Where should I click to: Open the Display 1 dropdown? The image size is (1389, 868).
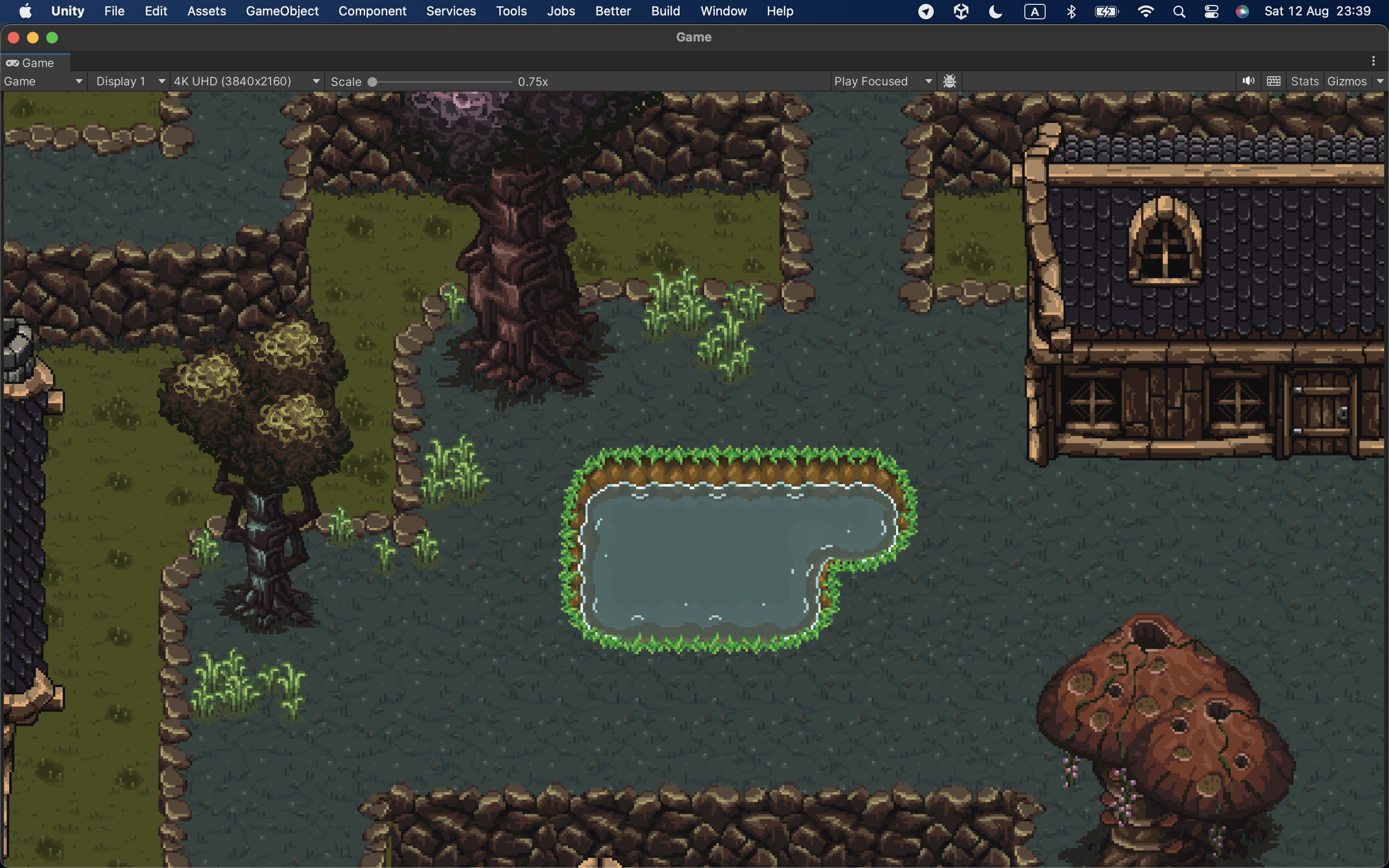coord(130,81)
